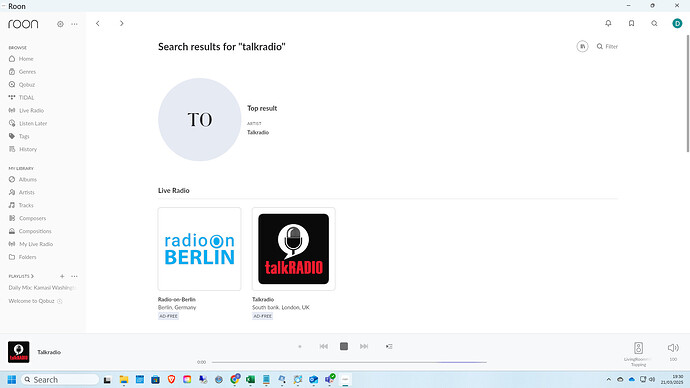
Task: Click the Filter search field
Action: (x=607, y=46)
